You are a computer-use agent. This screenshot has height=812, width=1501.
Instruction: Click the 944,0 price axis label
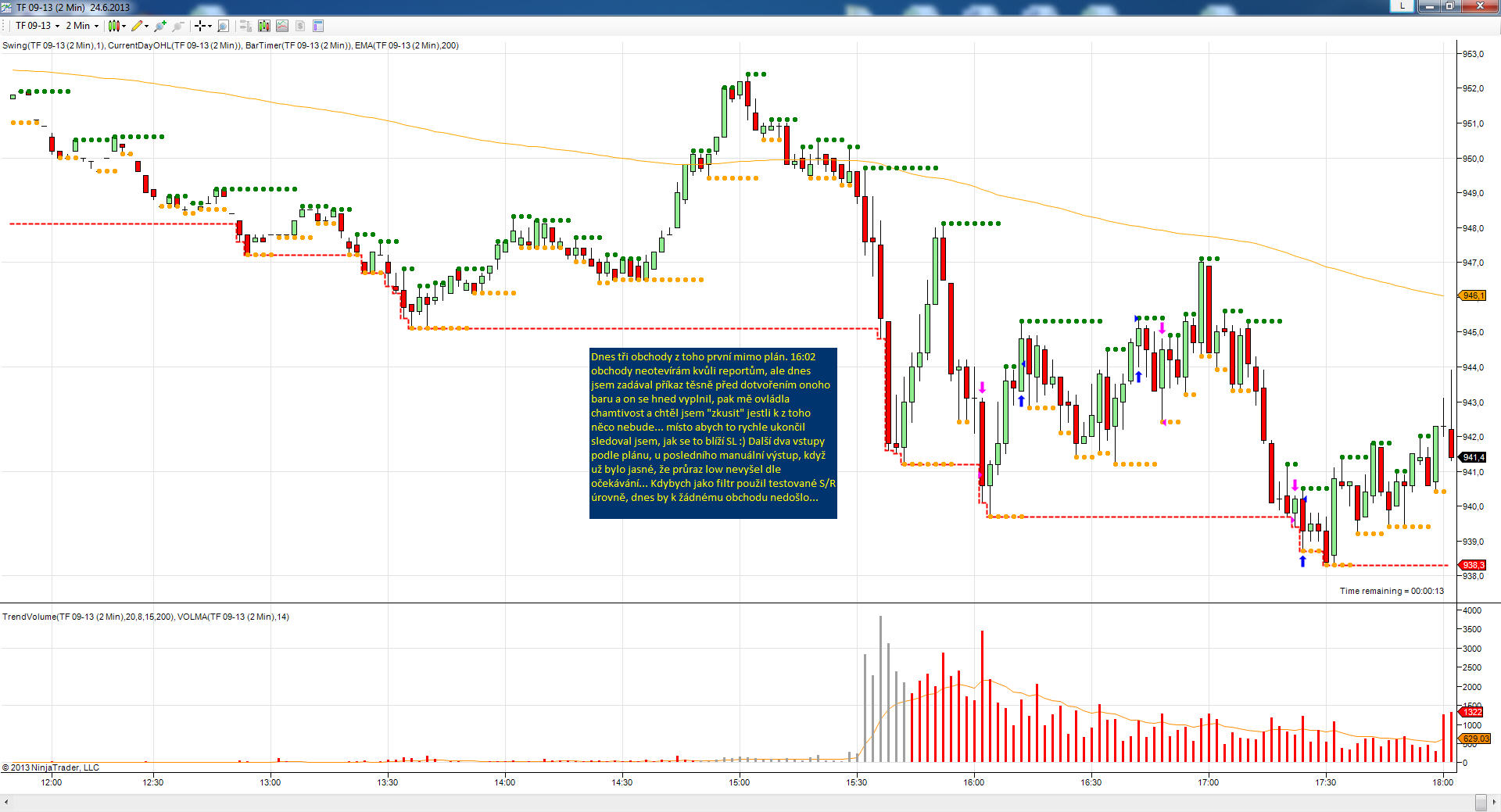pyautogui.click(x=1473, y=367)
